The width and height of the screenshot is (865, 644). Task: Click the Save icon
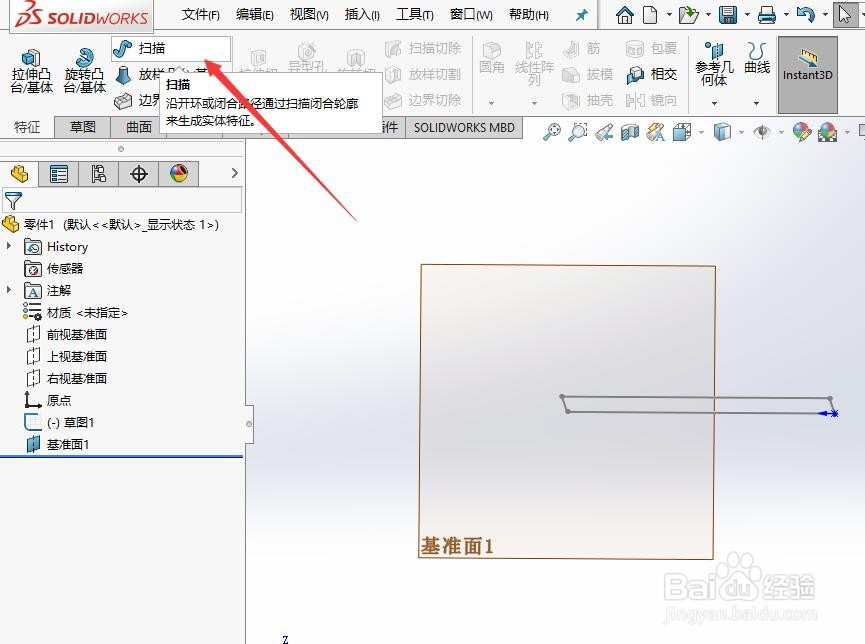point(728,15)
